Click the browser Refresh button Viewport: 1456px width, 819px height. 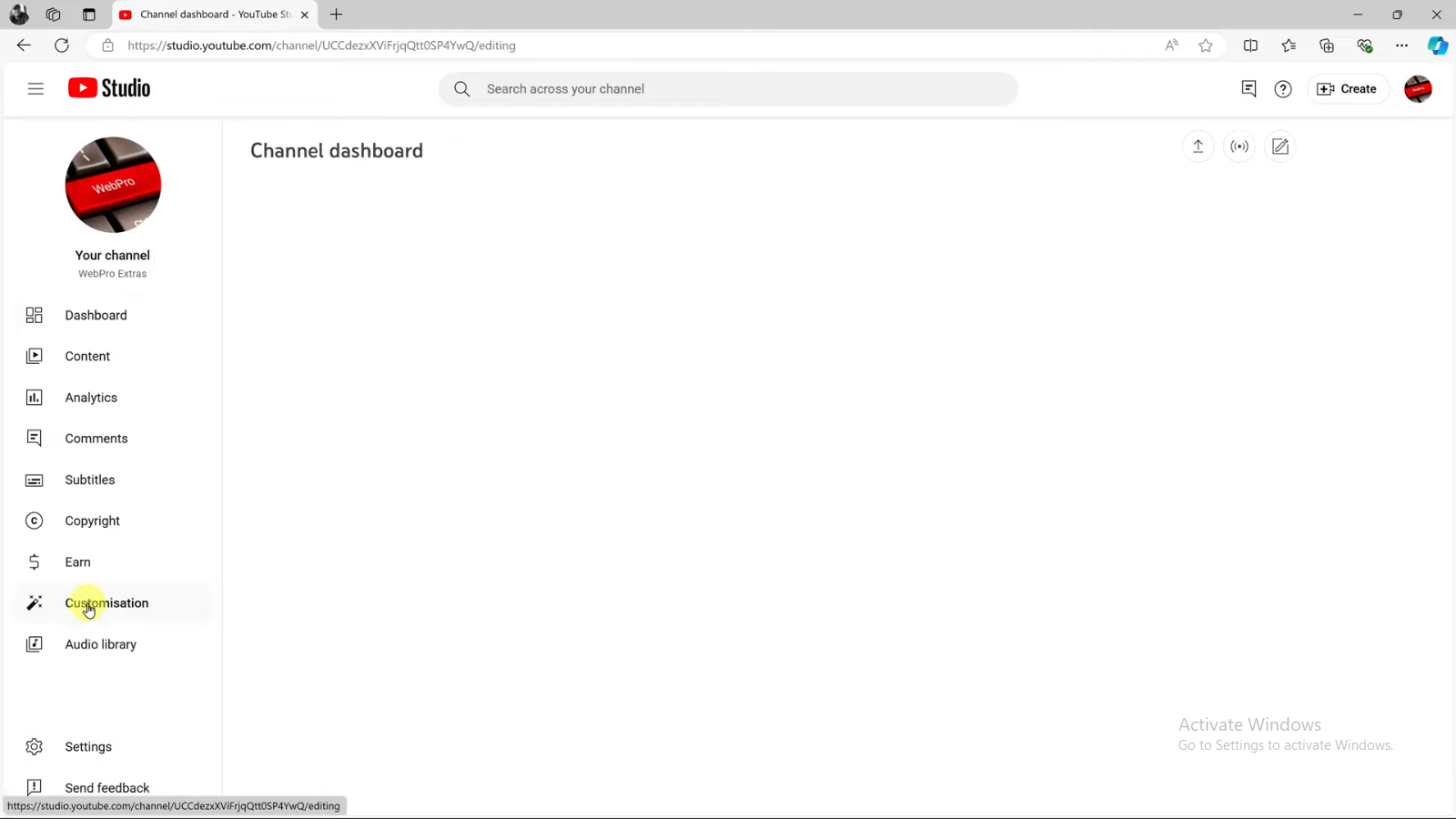(x=62, y=45)
